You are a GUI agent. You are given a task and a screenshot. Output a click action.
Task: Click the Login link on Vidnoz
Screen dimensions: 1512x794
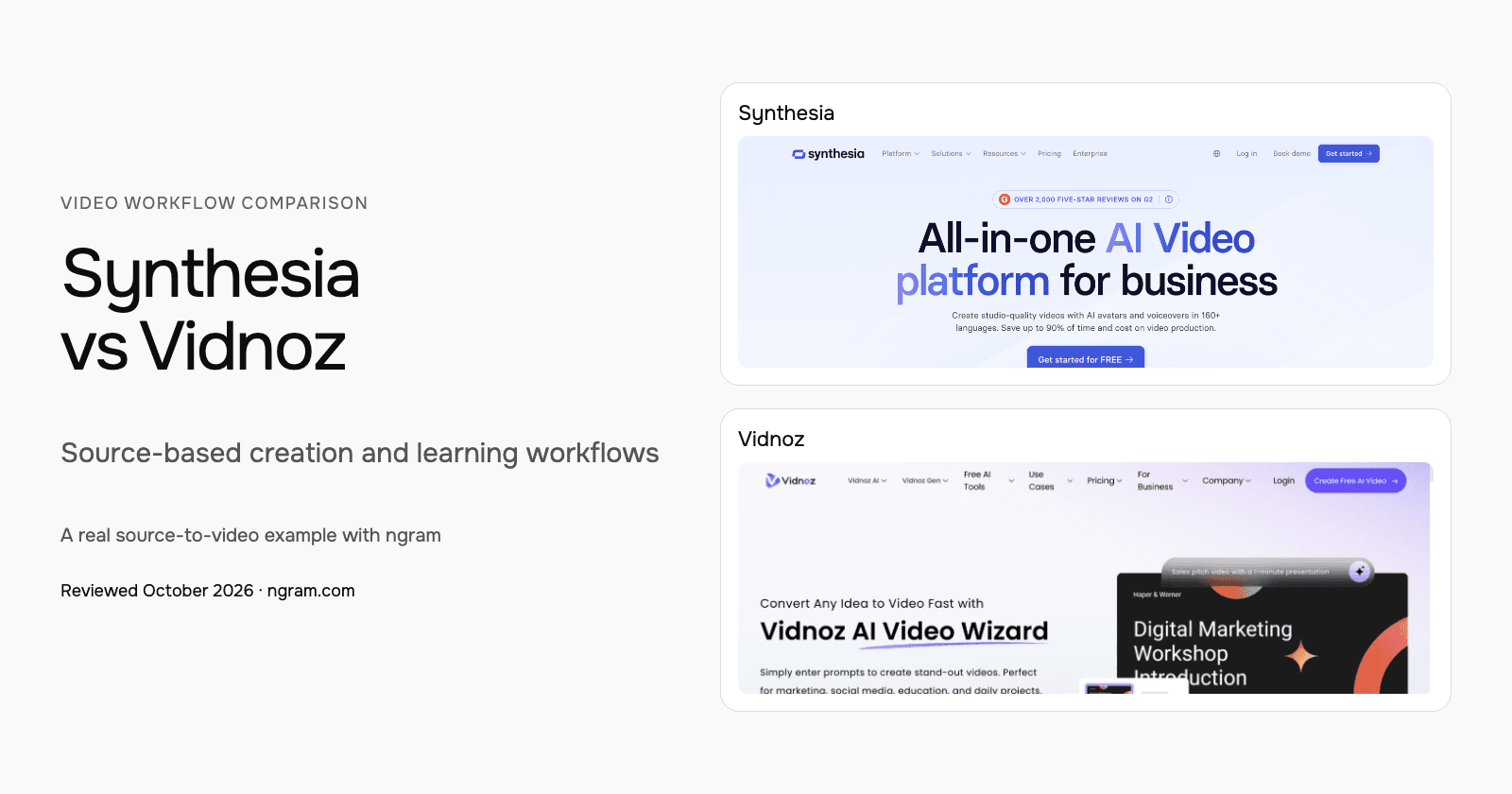(x=1283, y=481)
